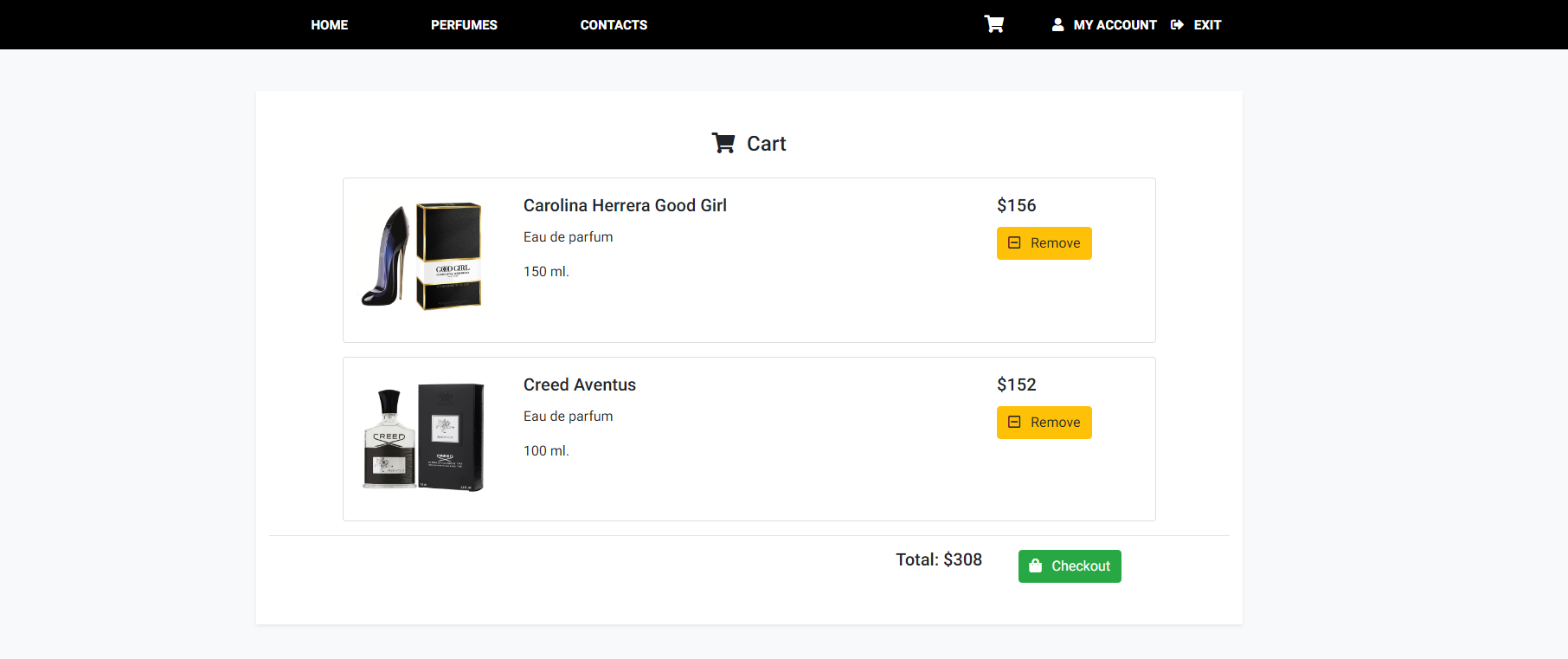Click the Carolina Herrera perfume image
Viewport: 1568px width, 659px height.
(422, 256)
